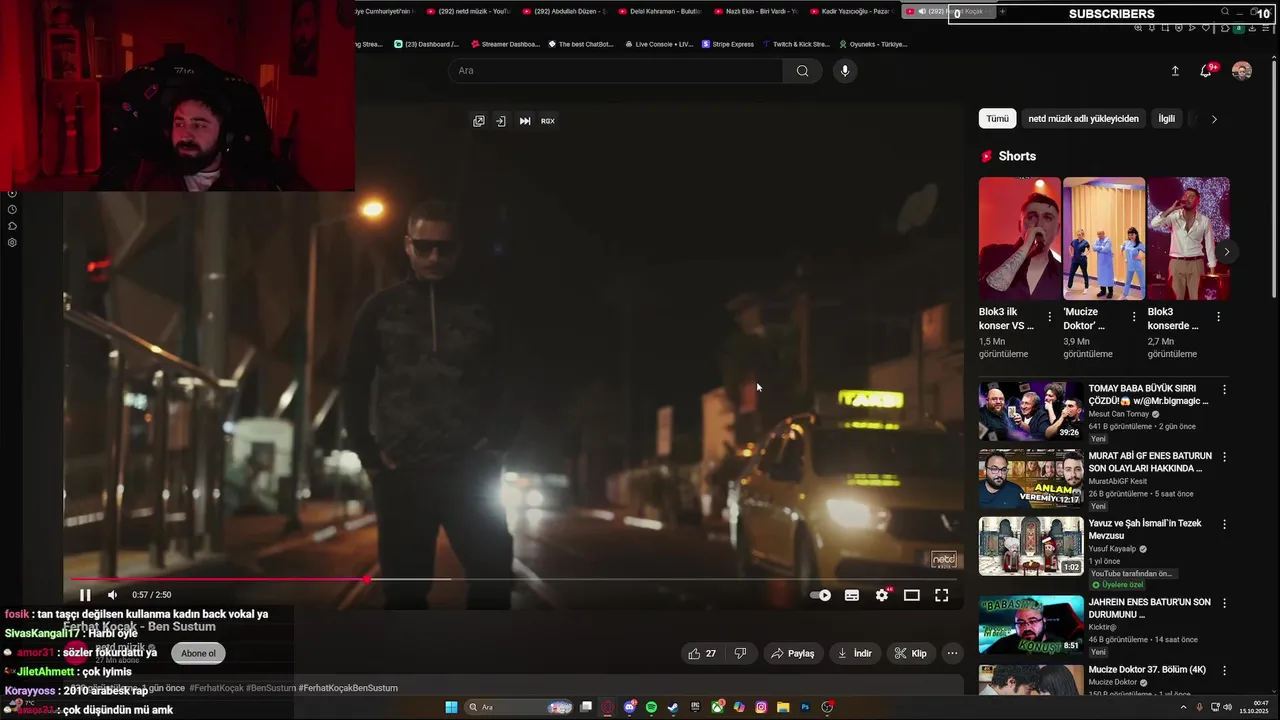Enter fullscreen mode in the player
This screenshot has width=1280, height=720.
[942, 595]
